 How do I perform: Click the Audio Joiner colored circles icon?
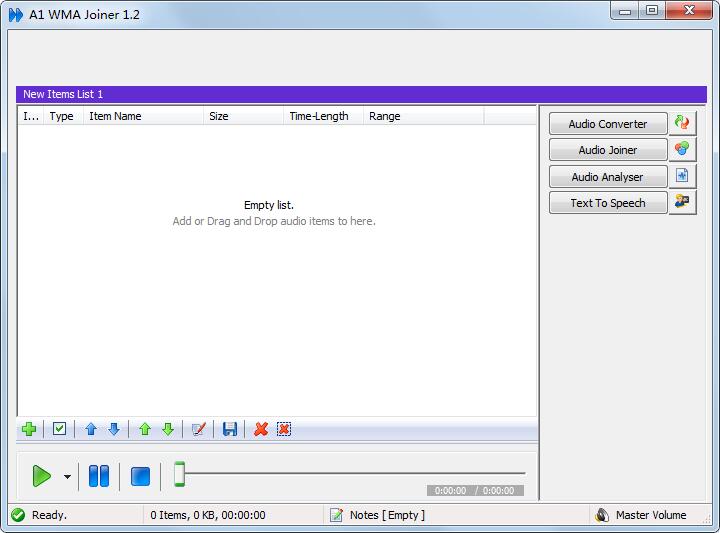coord(682,150)
